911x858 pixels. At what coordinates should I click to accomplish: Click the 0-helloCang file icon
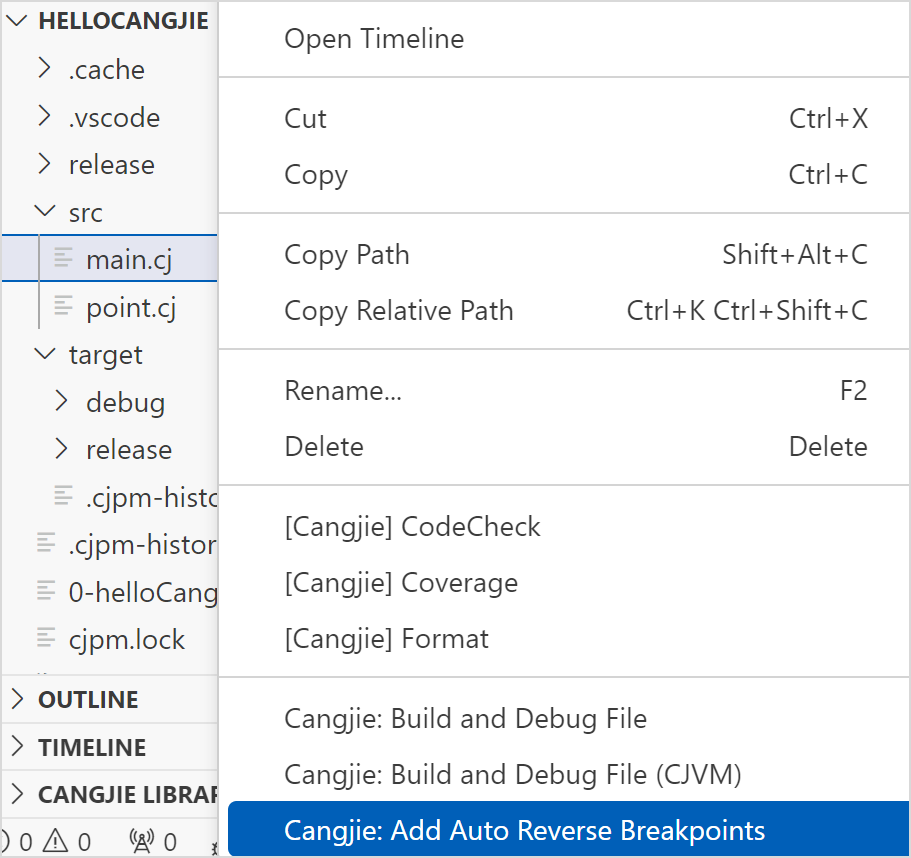[x=45, y=592]
